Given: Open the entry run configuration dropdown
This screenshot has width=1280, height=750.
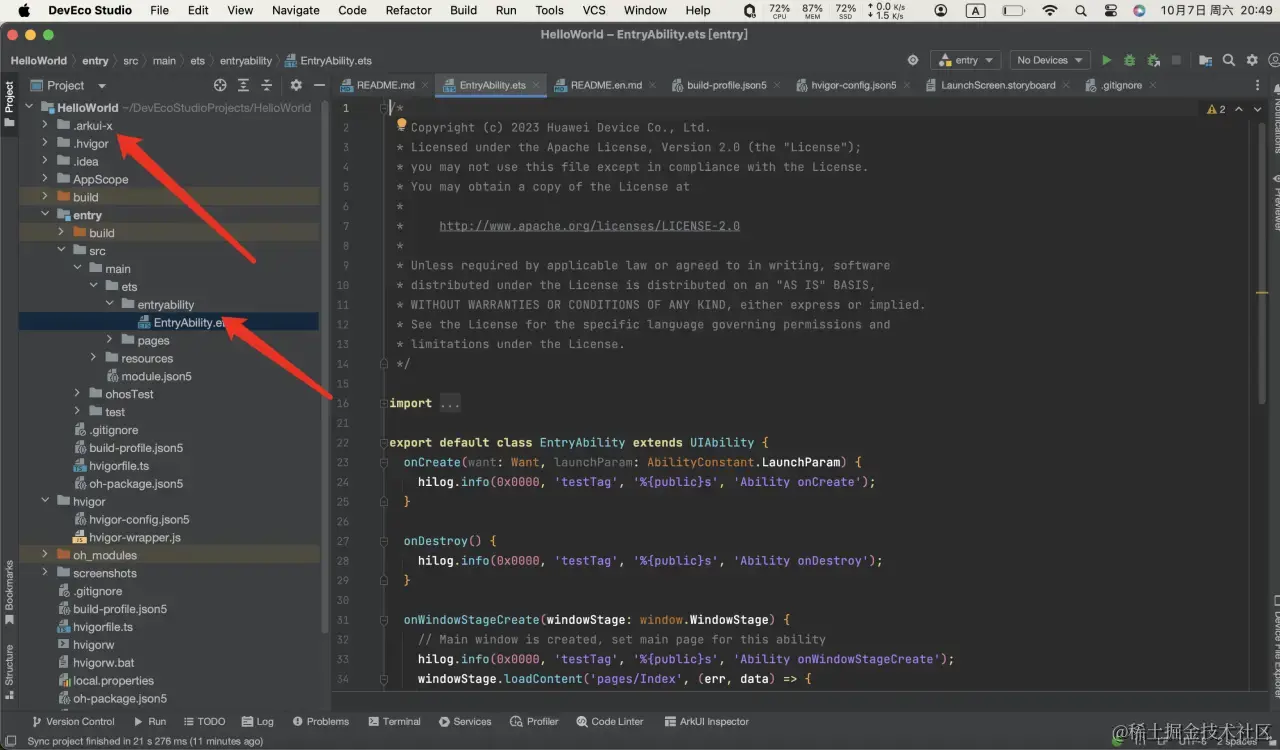Looking at the screenshot, I should pyautogui.click(x=965, y=60).
